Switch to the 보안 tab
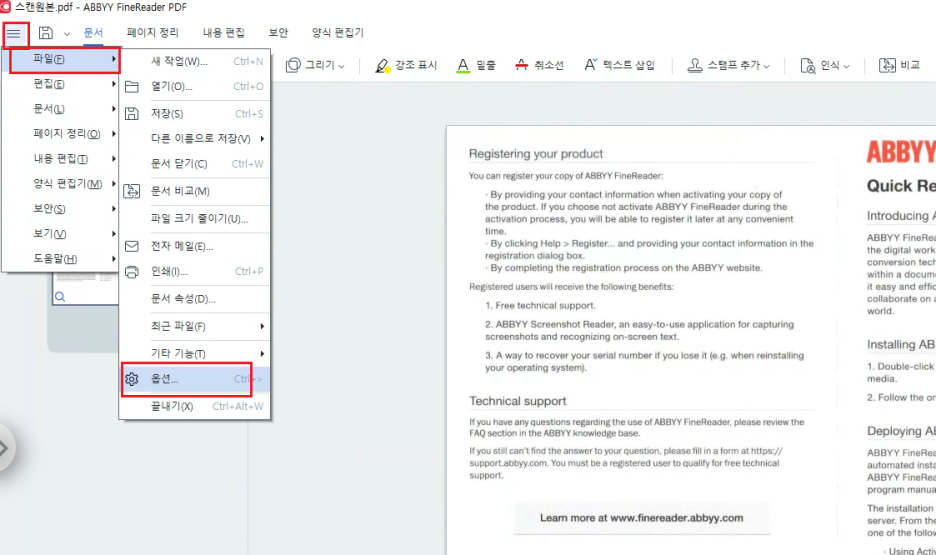This screenshot has height=555, width=936. click(278, 33)
